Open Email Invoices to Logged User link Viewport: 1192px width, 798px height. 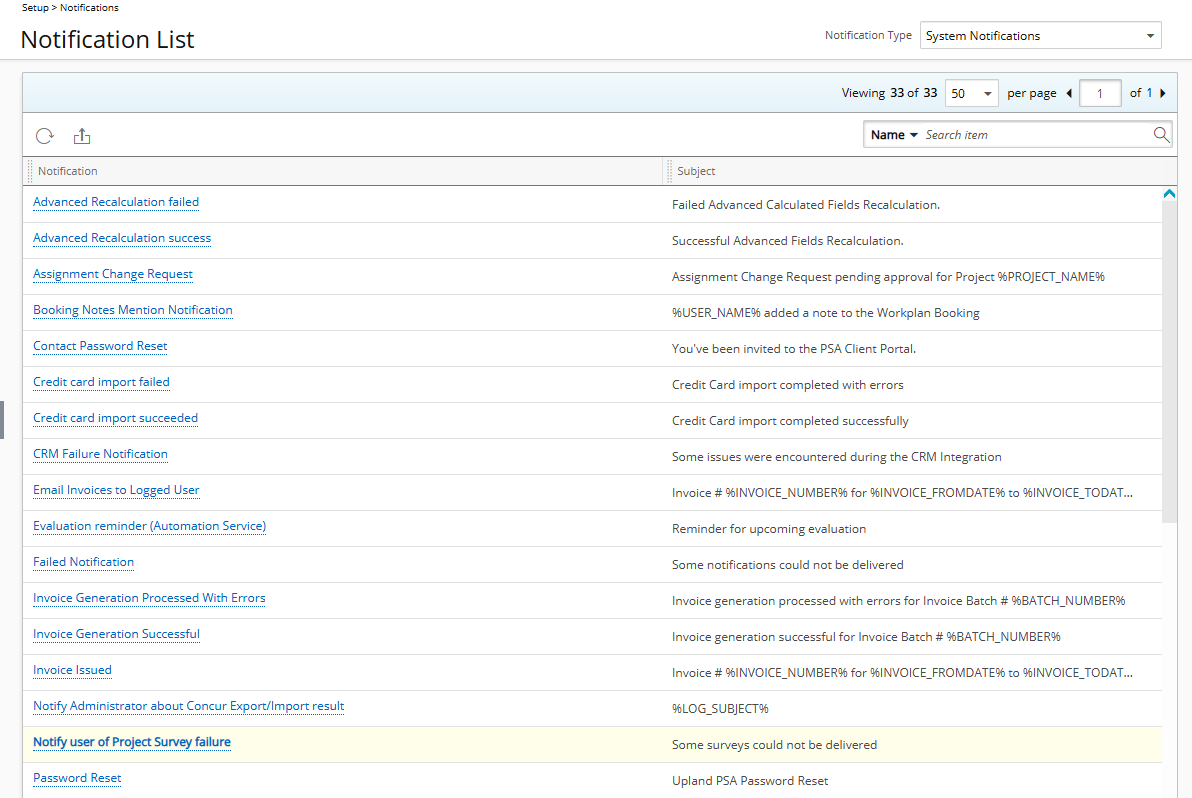click(116, 490)
